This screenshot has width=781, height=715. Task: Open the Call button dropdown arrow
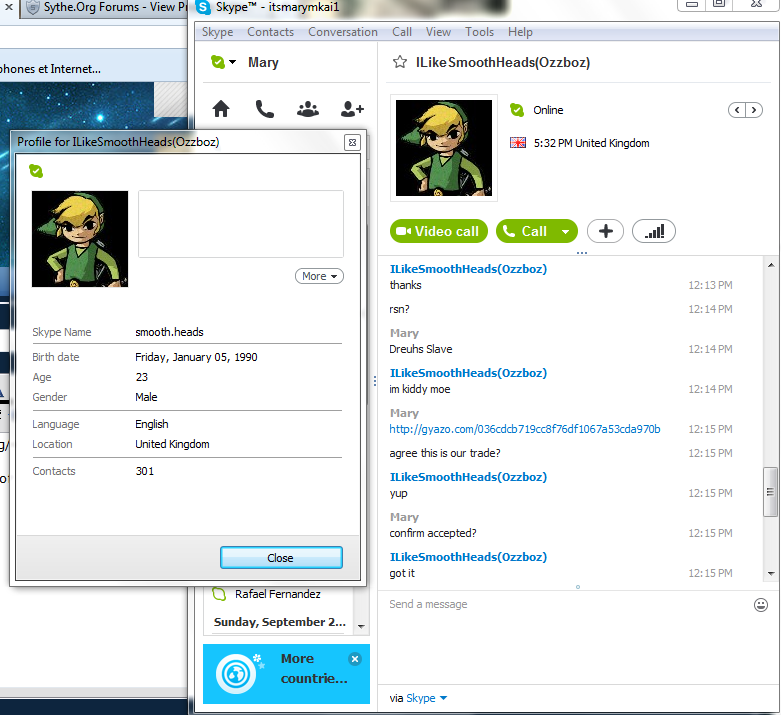(x=565, y=231)
